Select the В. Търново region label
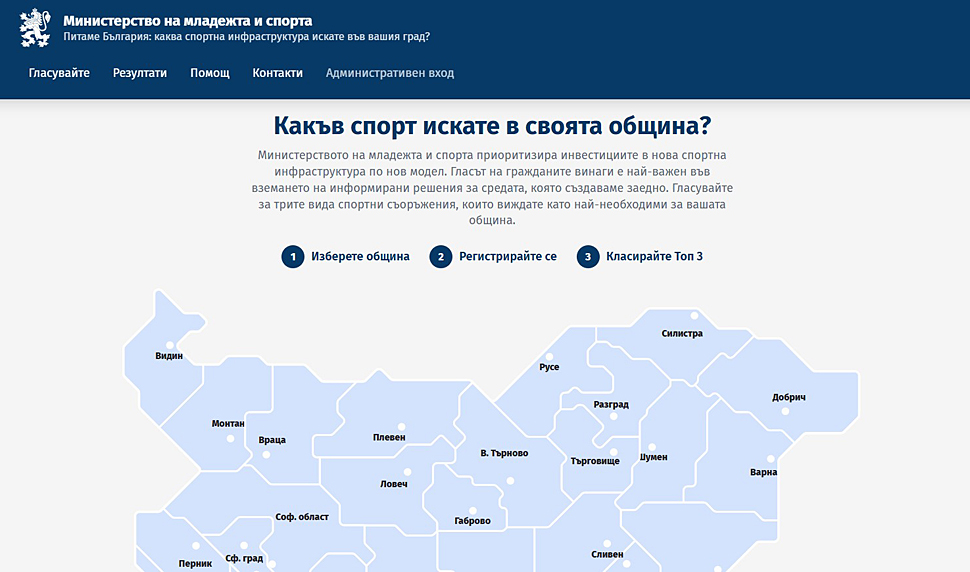Screen dimensions: 970x572 pos(503,454)
